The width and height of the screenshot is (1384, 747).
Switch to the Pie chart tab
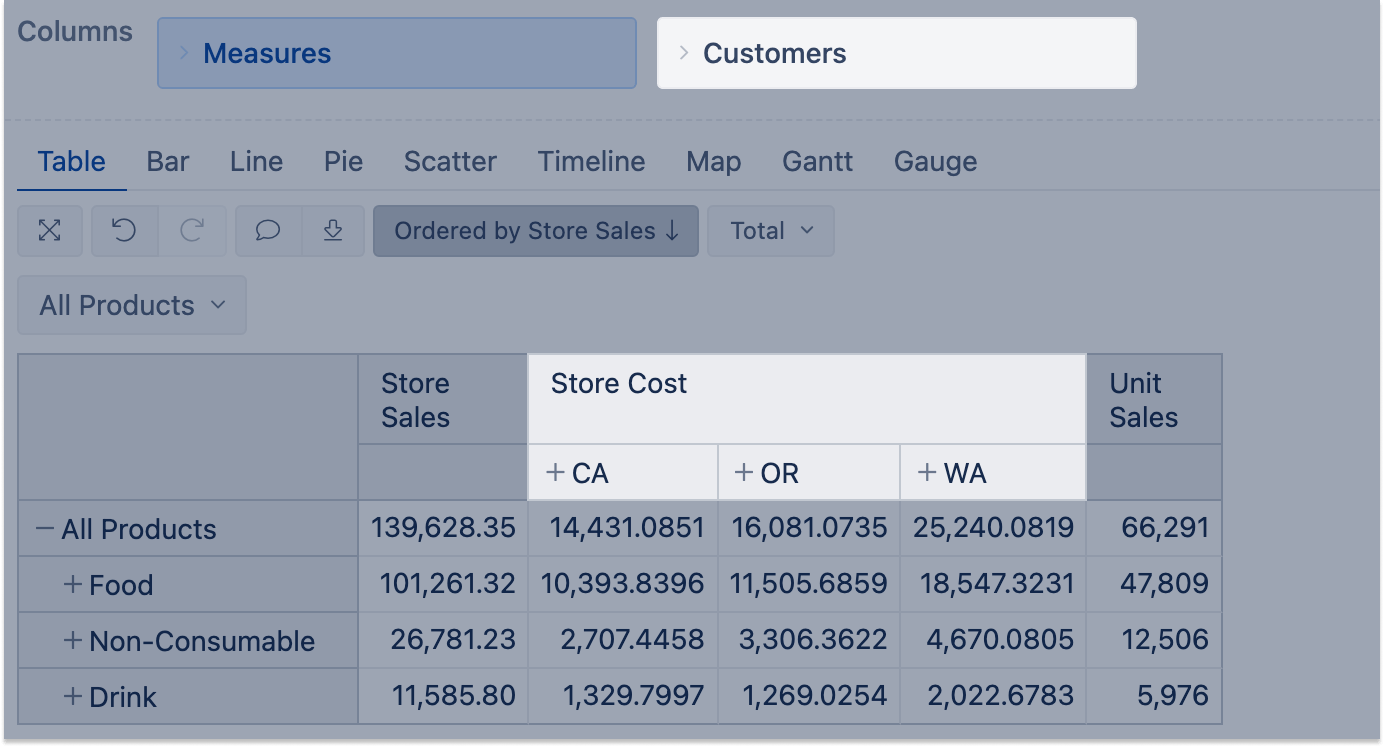pos(343,162)
